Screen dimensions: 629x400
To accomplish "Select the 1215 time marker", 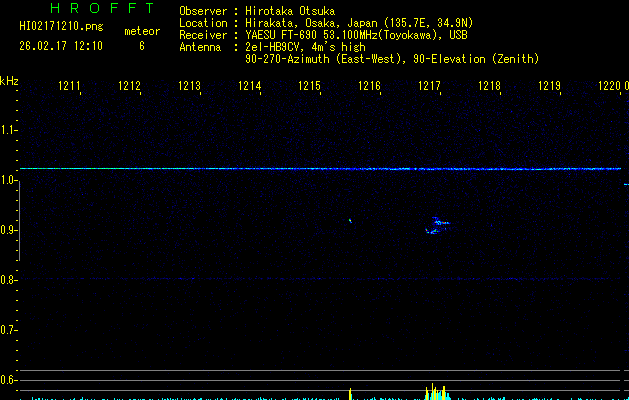I will (309, 87).
